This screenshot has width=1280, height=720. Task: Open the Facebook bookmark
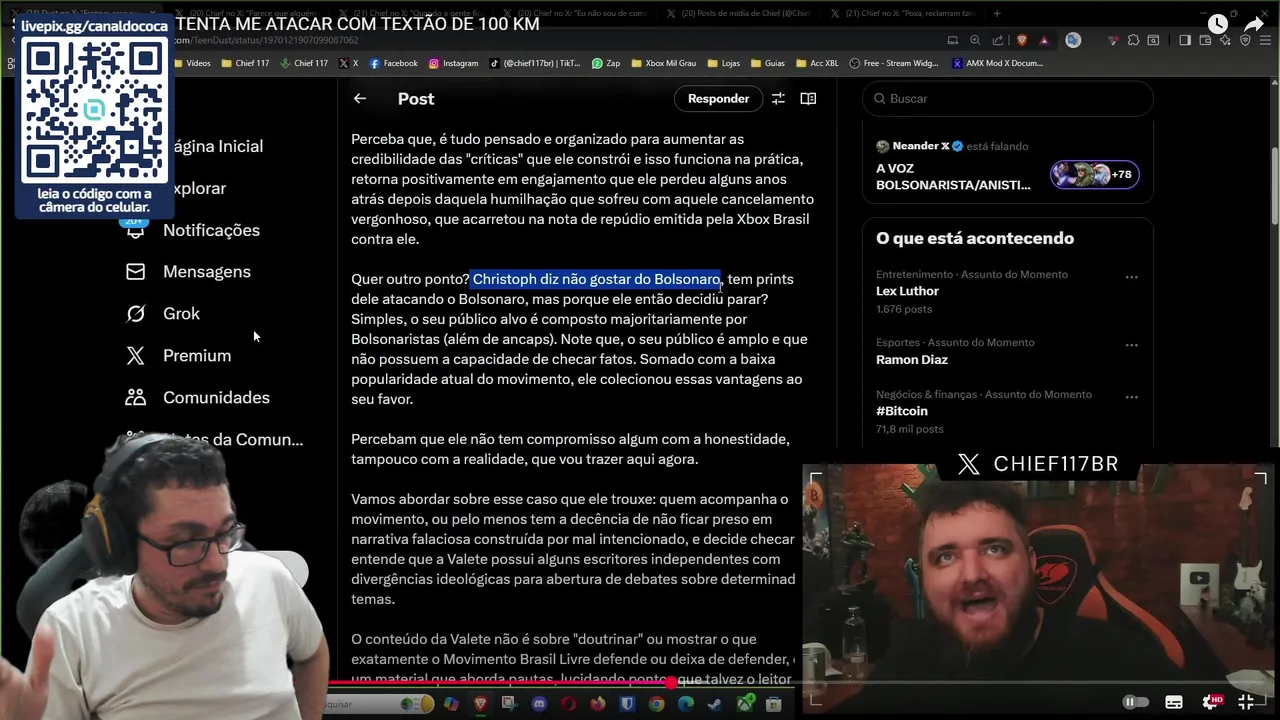393,63
